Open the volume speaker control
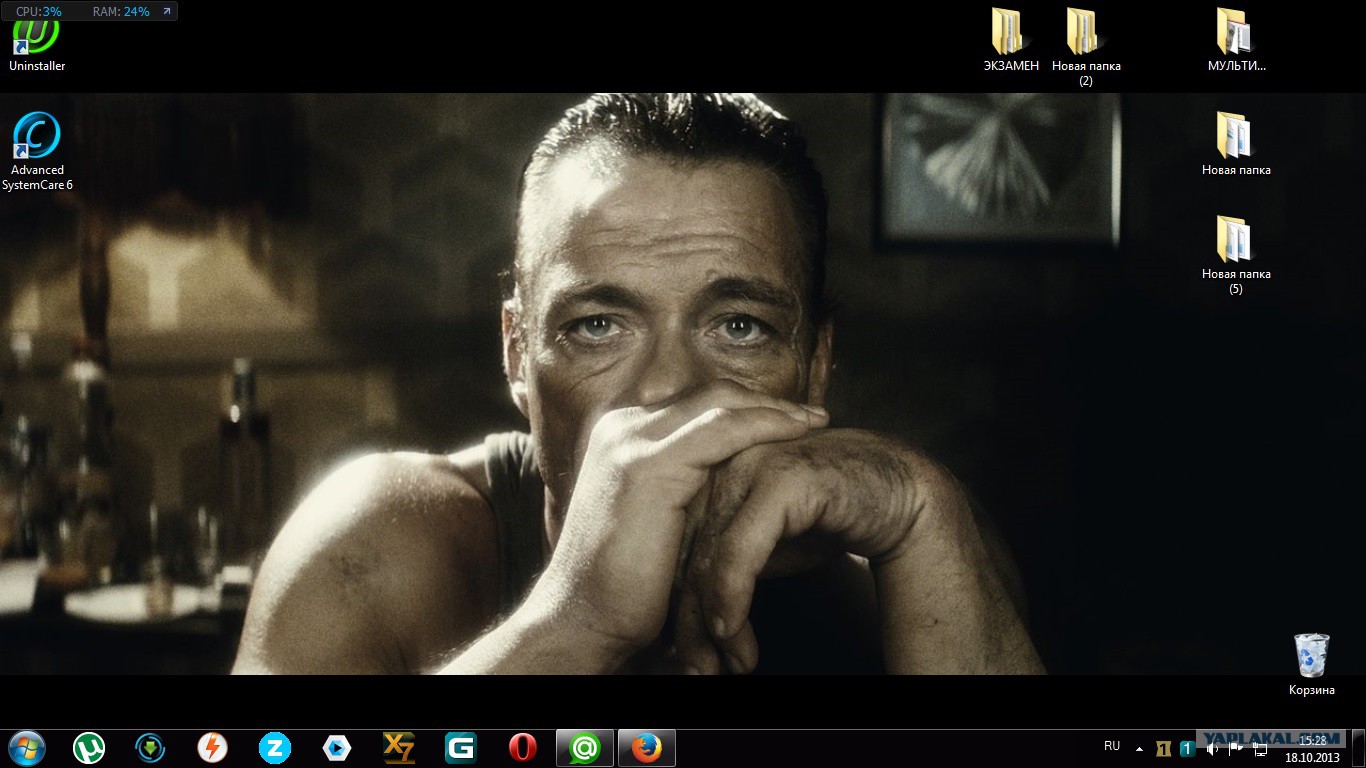This screenshot has height=768, width=1366. point(1211,748)
